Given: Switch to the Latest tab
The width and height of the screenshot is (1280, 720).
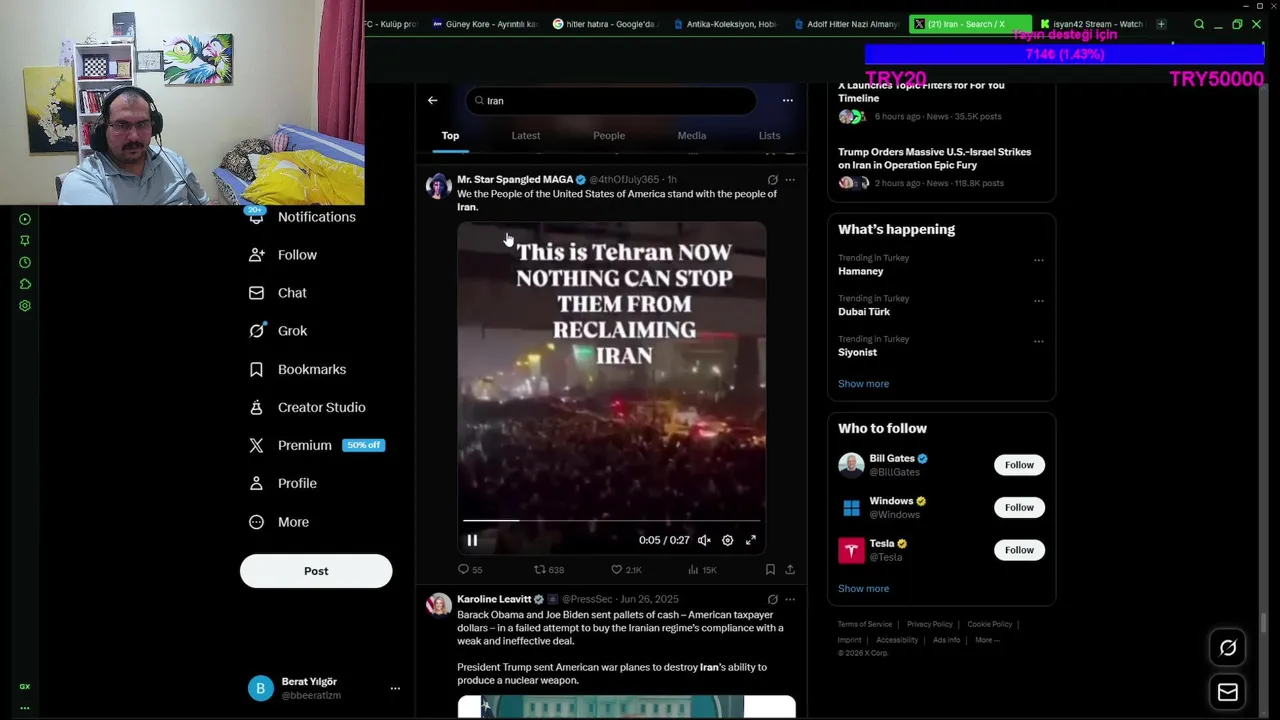Looking at the screenshot, I should (526, 135).
